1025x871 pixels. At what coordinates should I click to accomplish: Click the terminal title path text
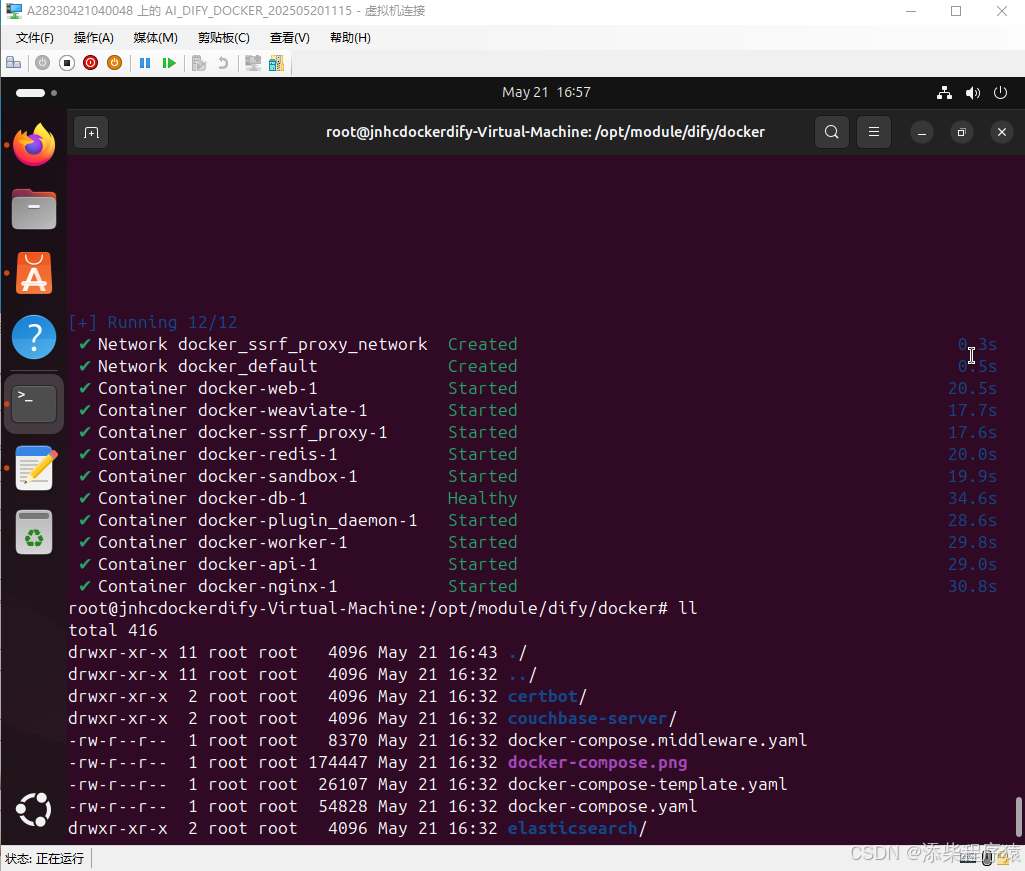coord(545,132)
